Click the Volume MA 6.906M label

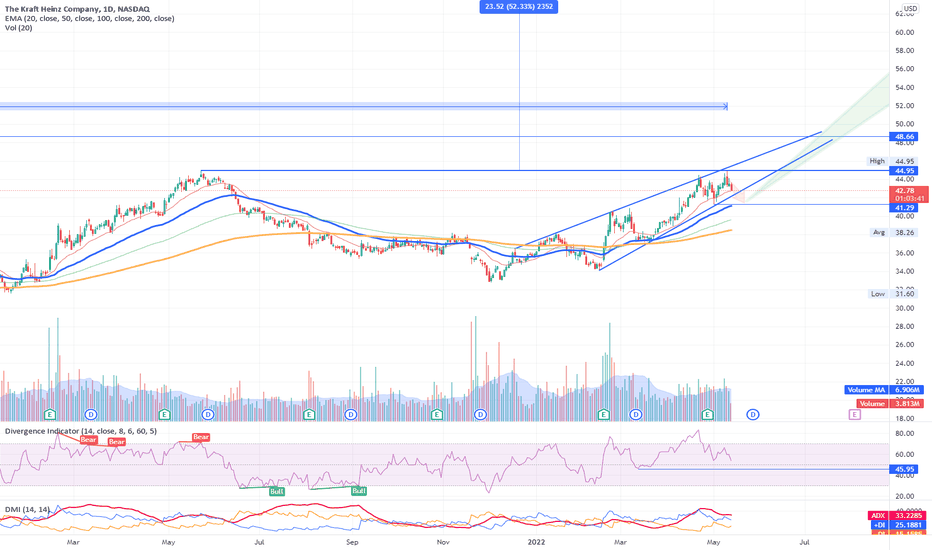point(884,390)
